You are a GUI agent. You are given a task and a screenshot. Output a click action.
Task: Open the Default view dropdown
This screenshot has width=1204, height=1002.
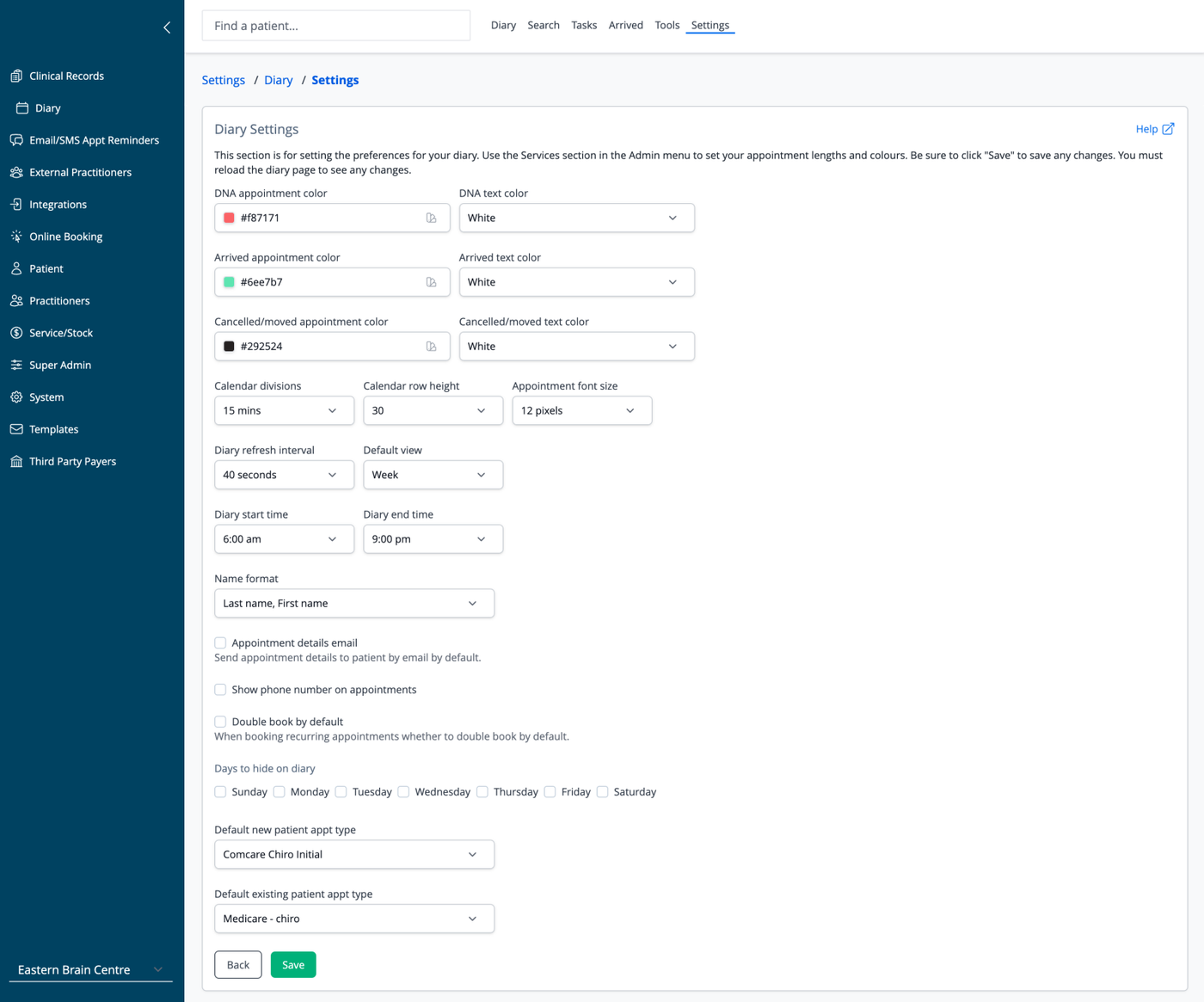coord(433,475)
